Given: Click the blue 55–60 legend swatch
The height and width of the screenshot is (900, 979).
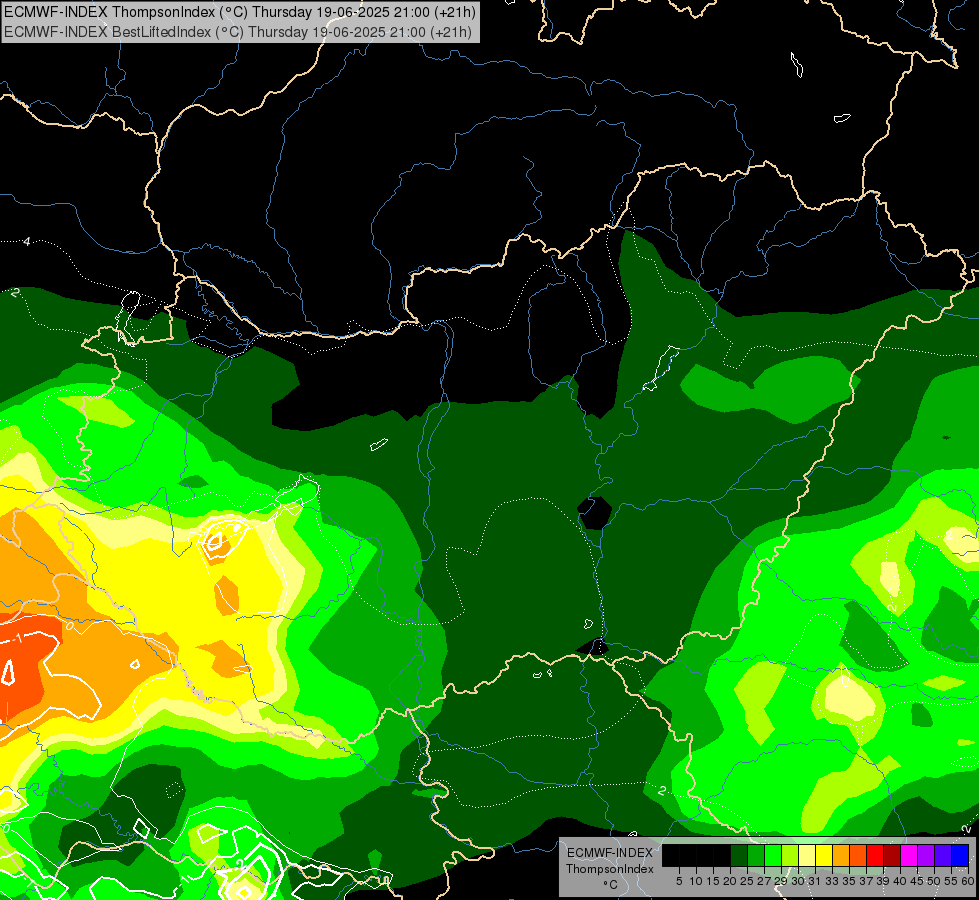Looking at the screenshot, I should (x=960, y=855).
